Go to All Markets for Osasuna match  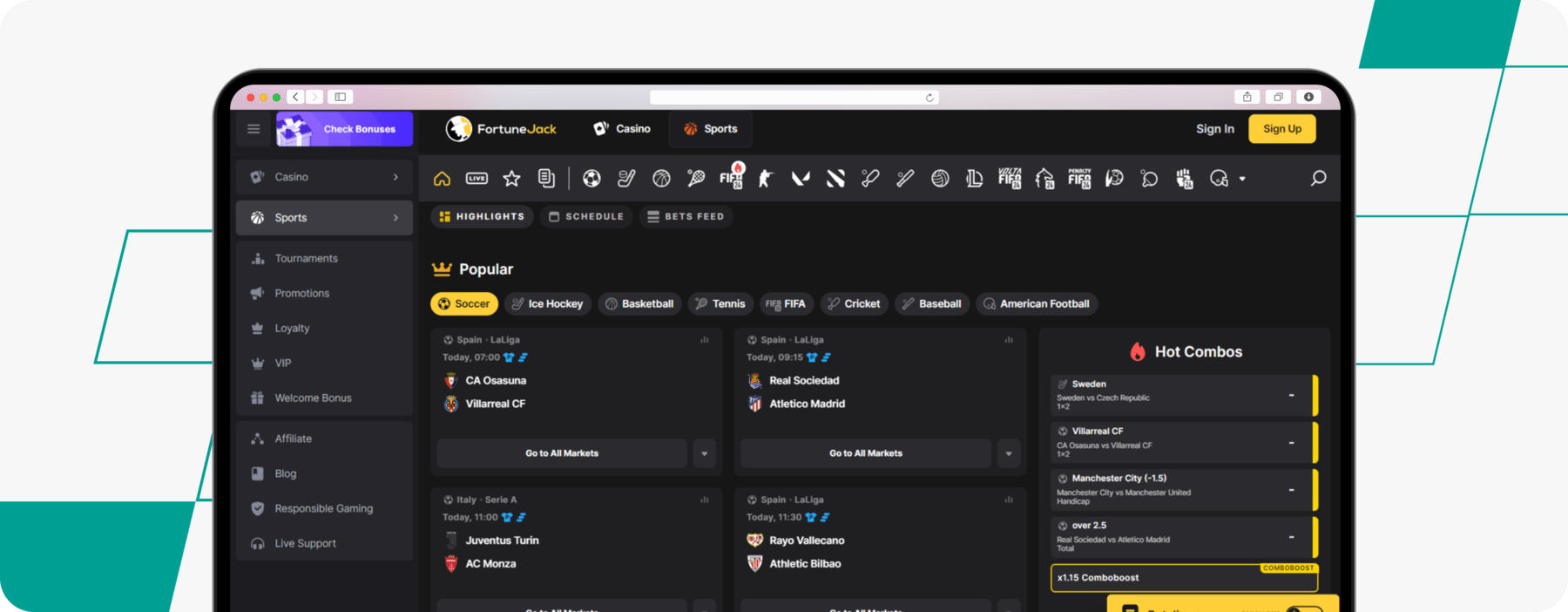(x=562, y=453)
